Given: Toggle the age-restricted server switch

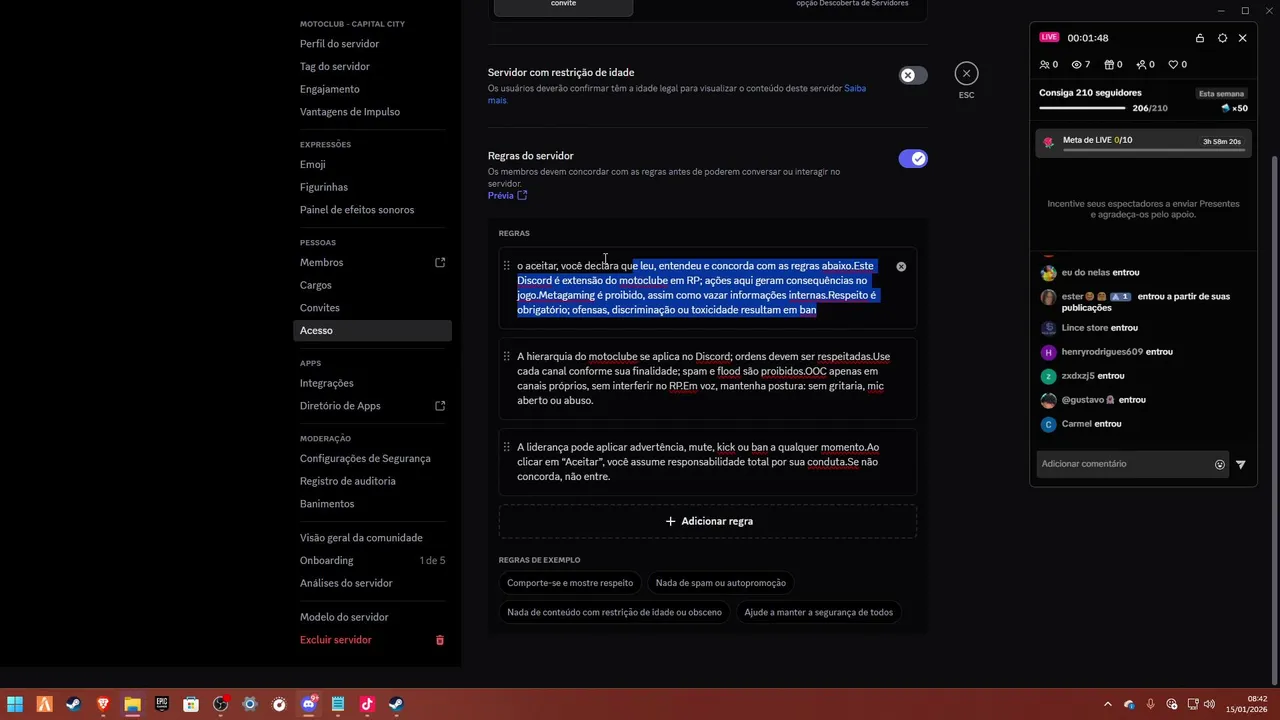Looking at the screenshot, I should [912, 75].
